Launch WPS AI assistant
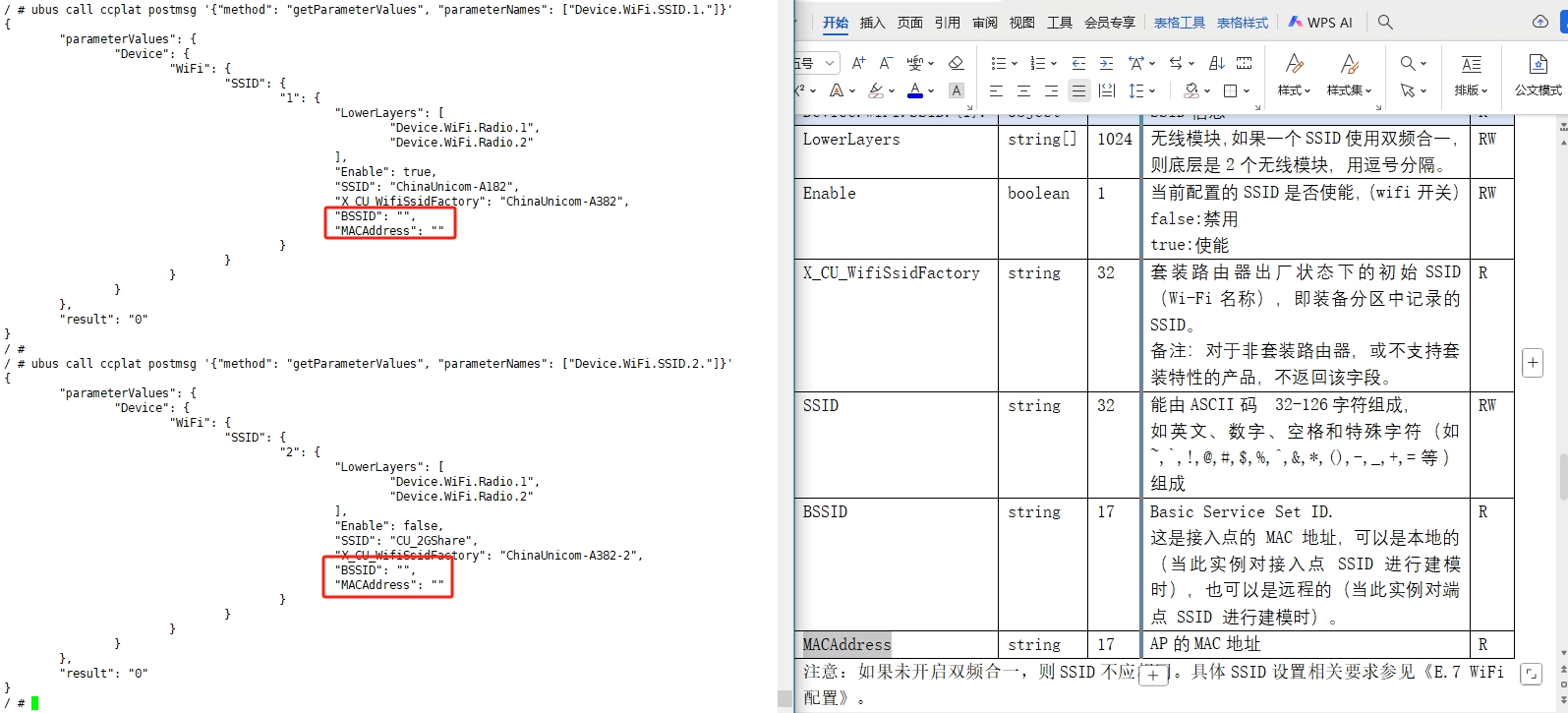Image resolution: width=1568 pixels, height=713 pixels. tap(1320, 22)
